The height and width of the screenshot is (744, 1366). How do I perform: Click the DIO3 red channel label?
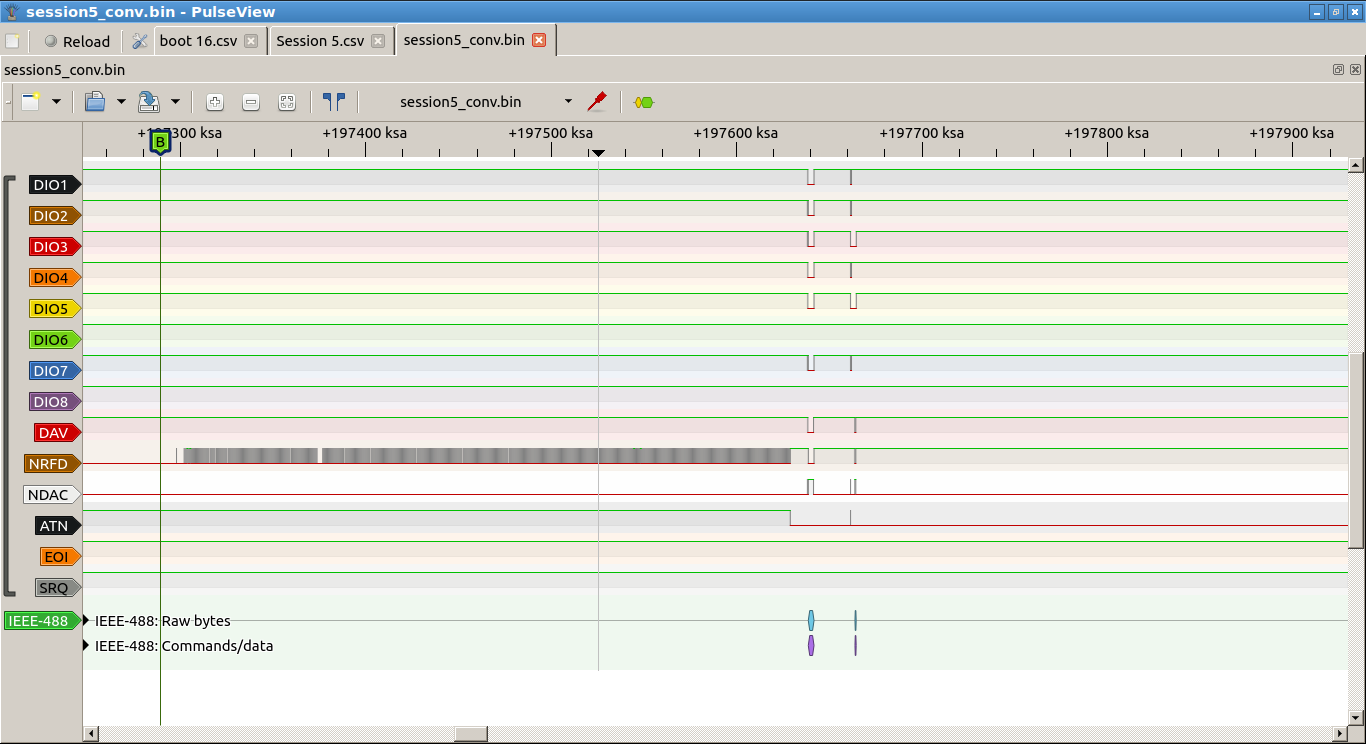(51, 247)
